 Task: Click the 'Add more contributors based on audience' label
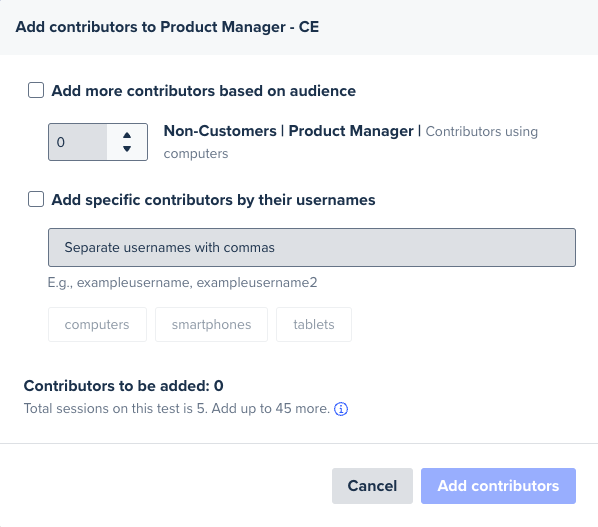204,91
